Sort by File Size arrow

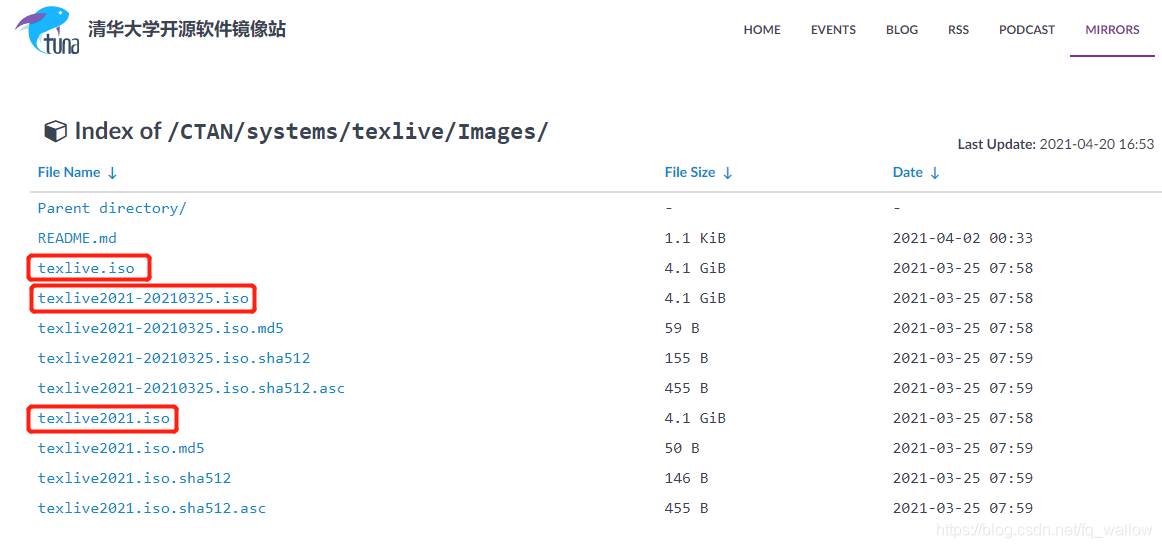click(727, 173)
